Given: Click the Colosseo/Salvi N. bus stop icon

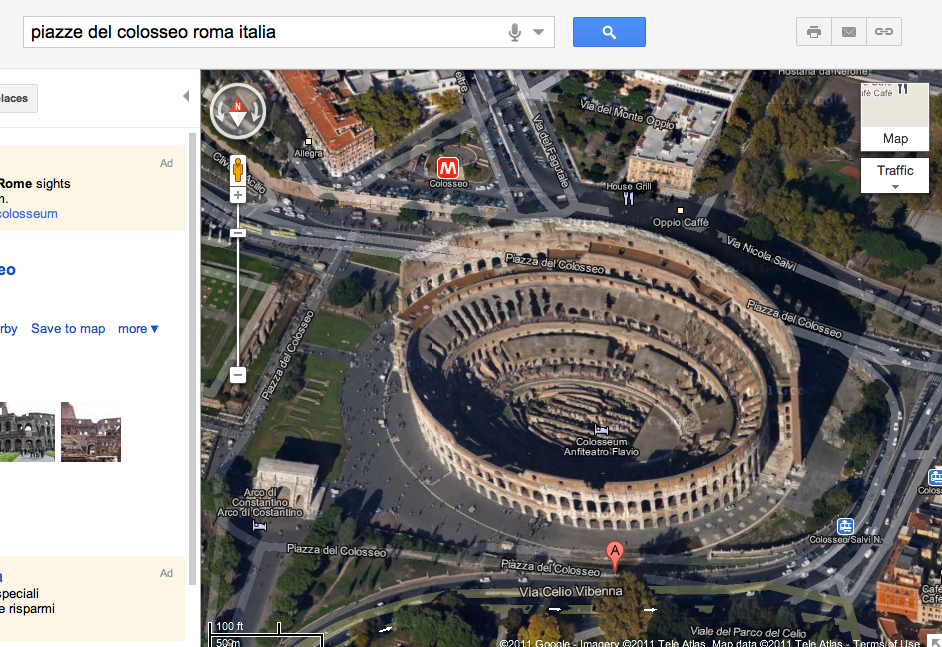Looking at the screenshot, I should (845, 526).
